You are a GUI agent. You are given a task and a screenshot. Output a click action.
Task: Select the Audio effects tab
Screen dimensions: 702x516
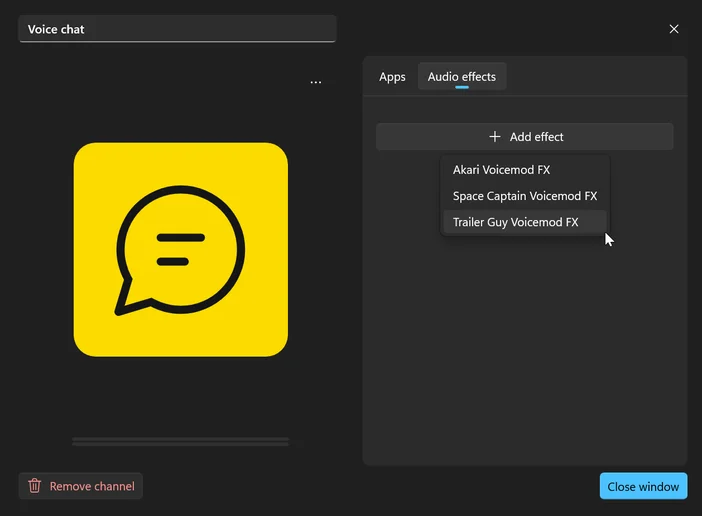pos(462,77)
